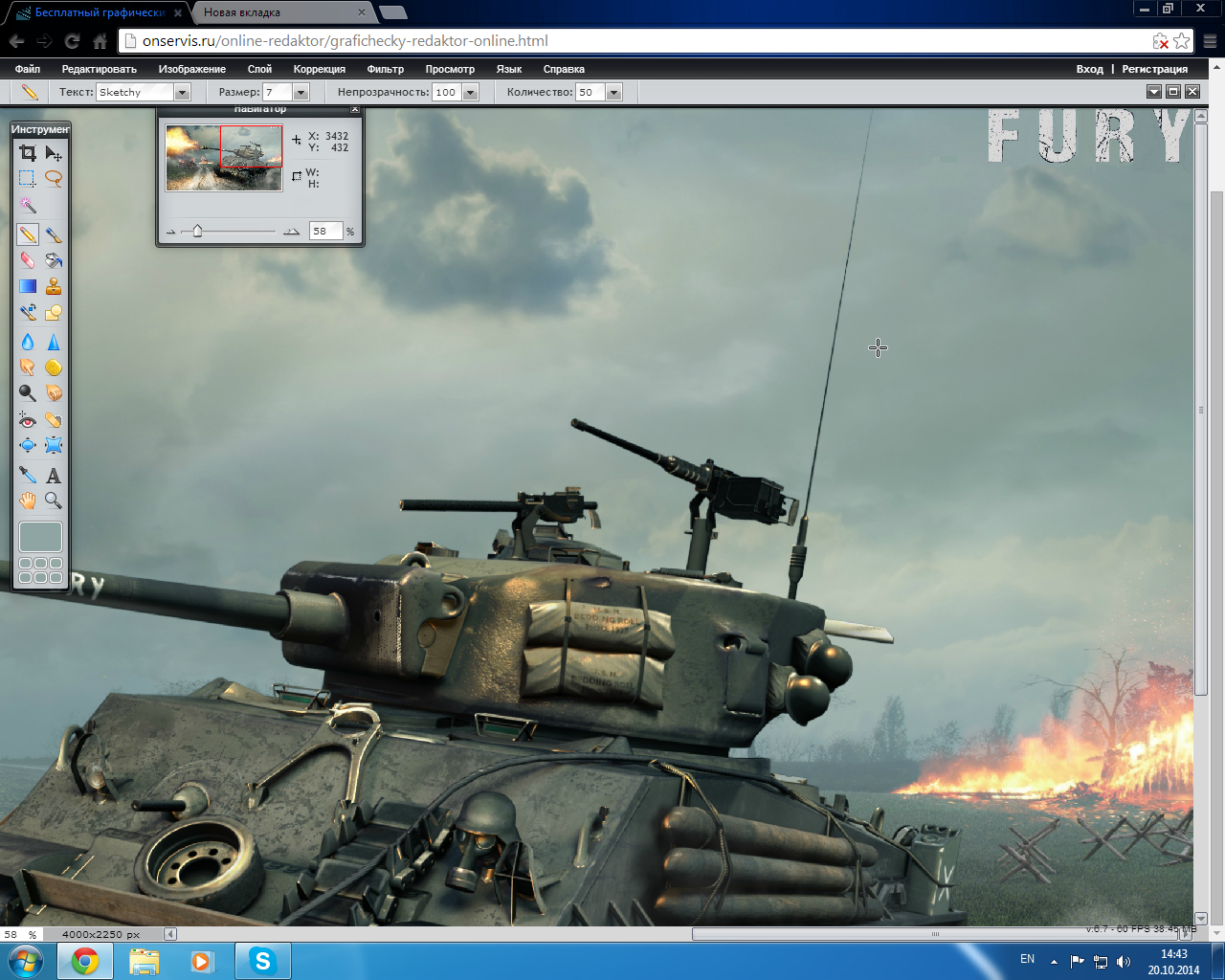Viewport: 1225px width, 980px height.
Task: Click the navigator image thumbnail preview
Action: click(224, 158)
